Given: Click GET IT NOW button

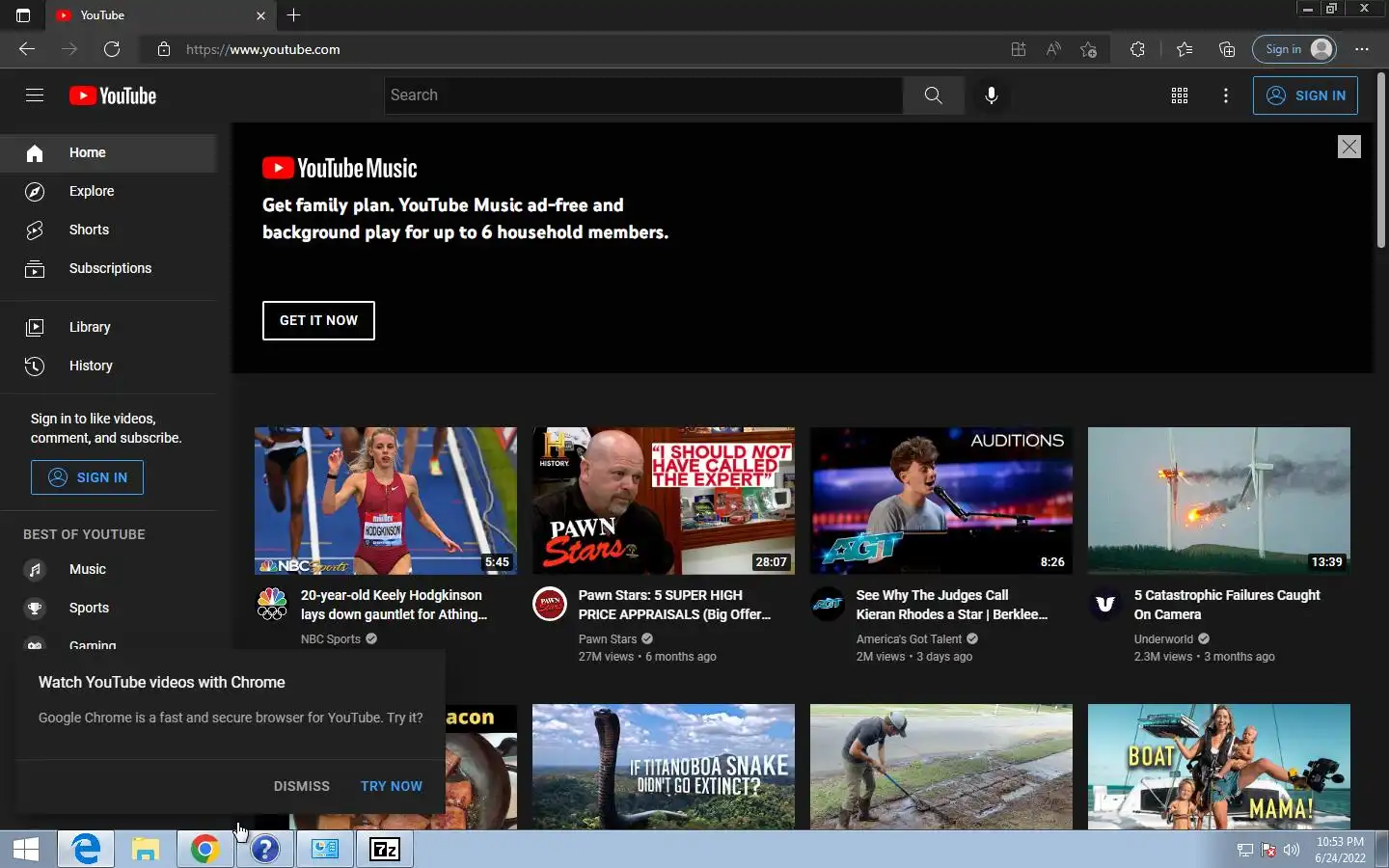Looking at the screenshot, I should [x=318, y=320].
